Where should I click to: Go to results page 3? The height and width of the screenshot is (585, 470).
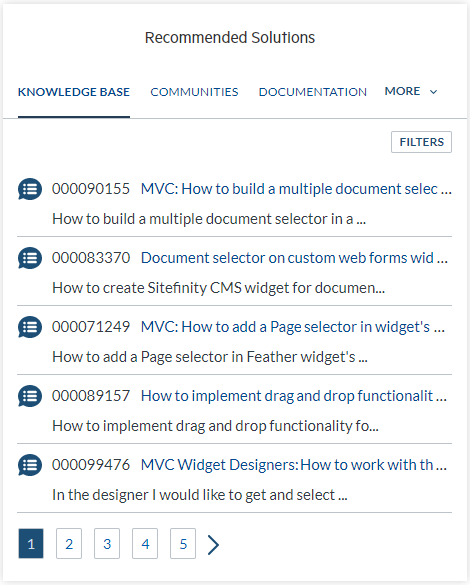(107, 544)
